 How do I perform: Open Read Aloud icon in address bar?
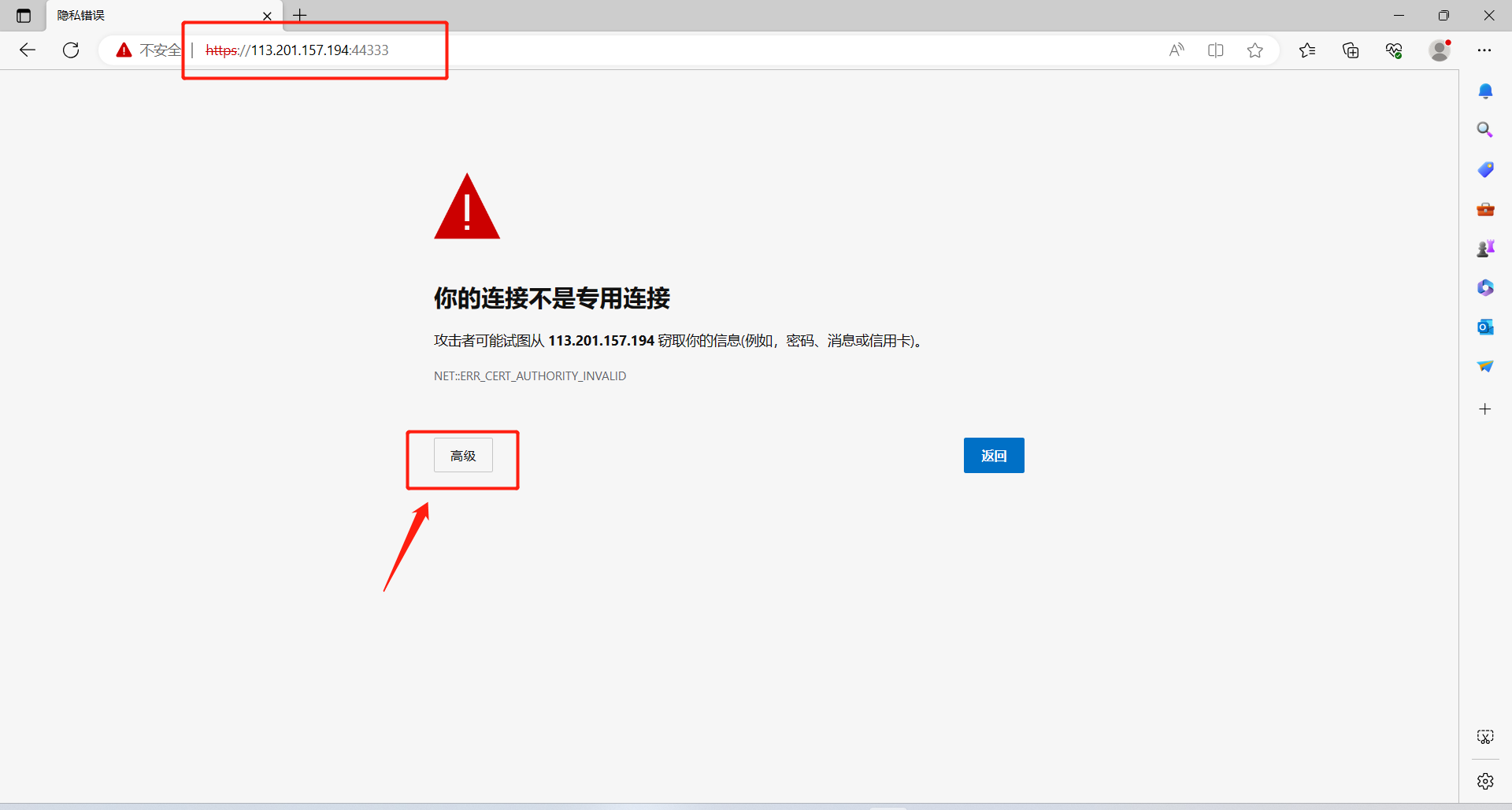point(1177,50)
